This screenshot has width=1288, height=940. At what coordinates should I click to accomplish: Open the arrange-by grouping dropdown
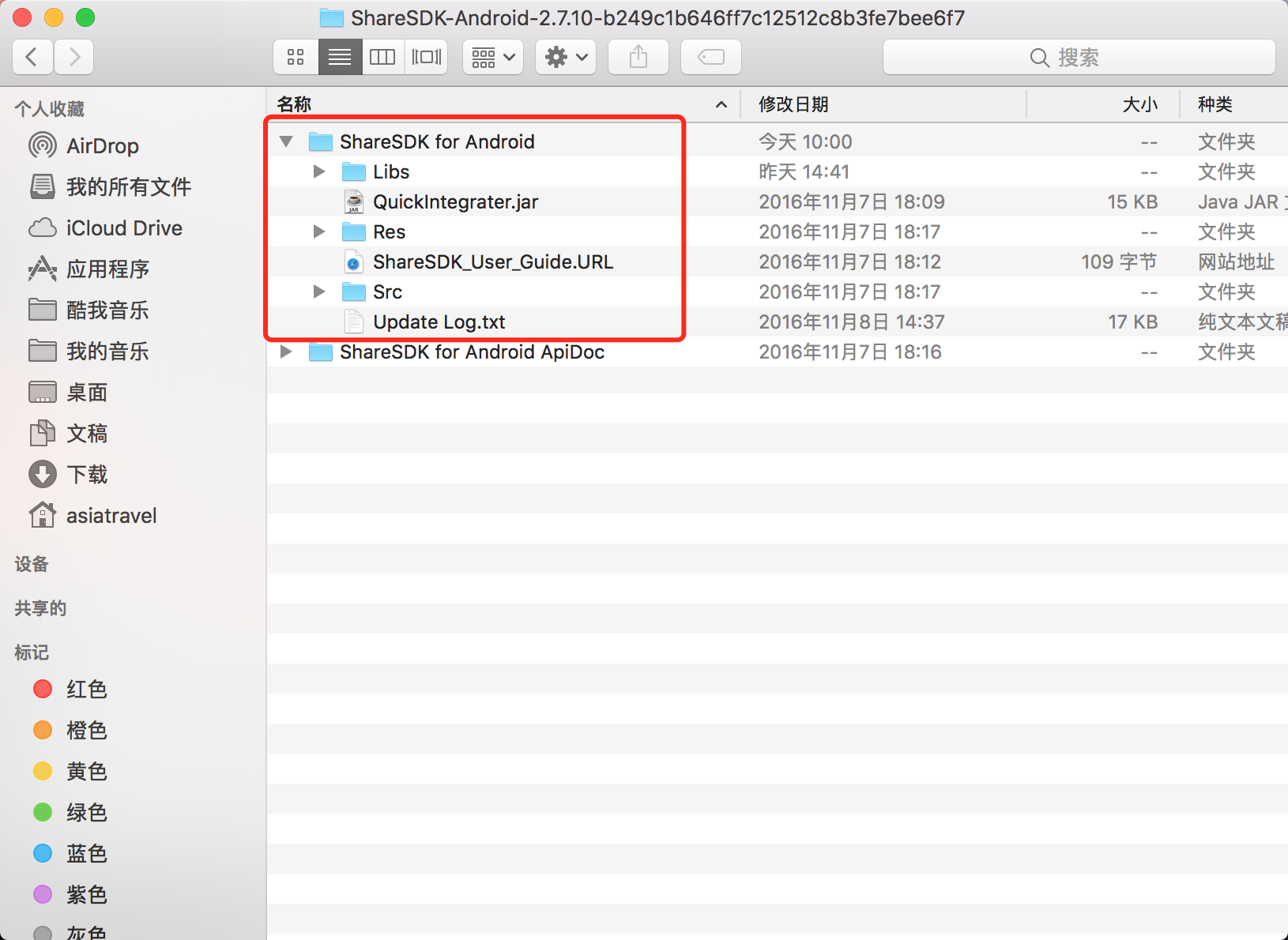click(x=493, y=57)
